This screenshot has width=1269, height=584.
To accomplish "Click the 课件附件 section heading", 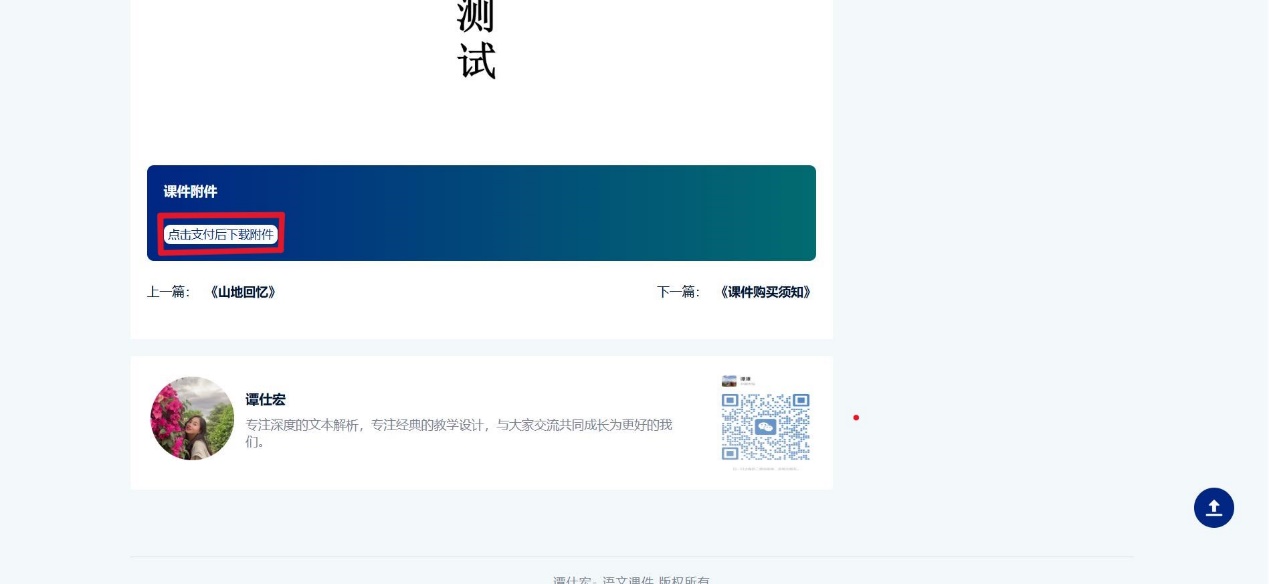I will pos(190,192).
